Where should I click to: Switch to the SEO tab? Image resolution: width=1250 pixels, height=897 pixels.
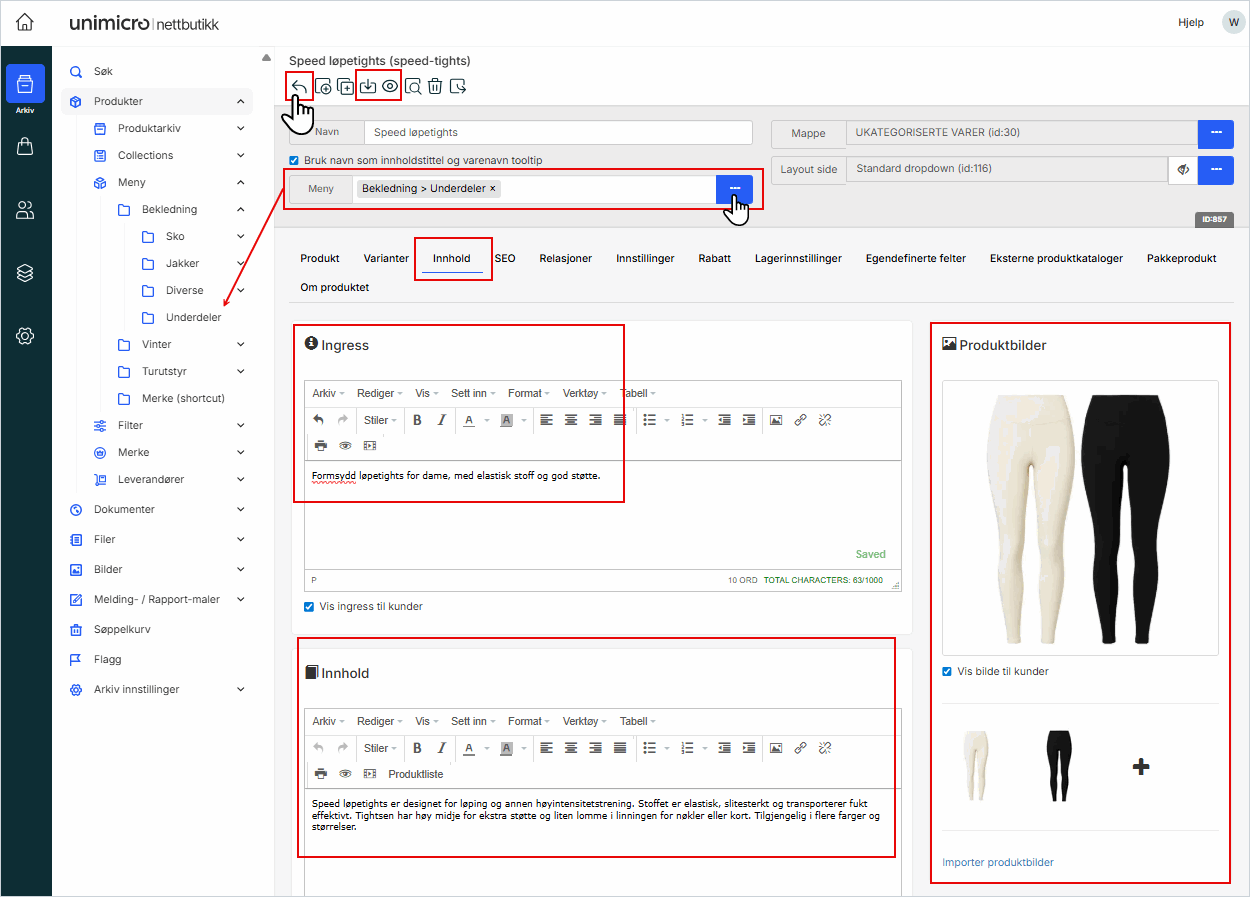[x=505, y=257]
